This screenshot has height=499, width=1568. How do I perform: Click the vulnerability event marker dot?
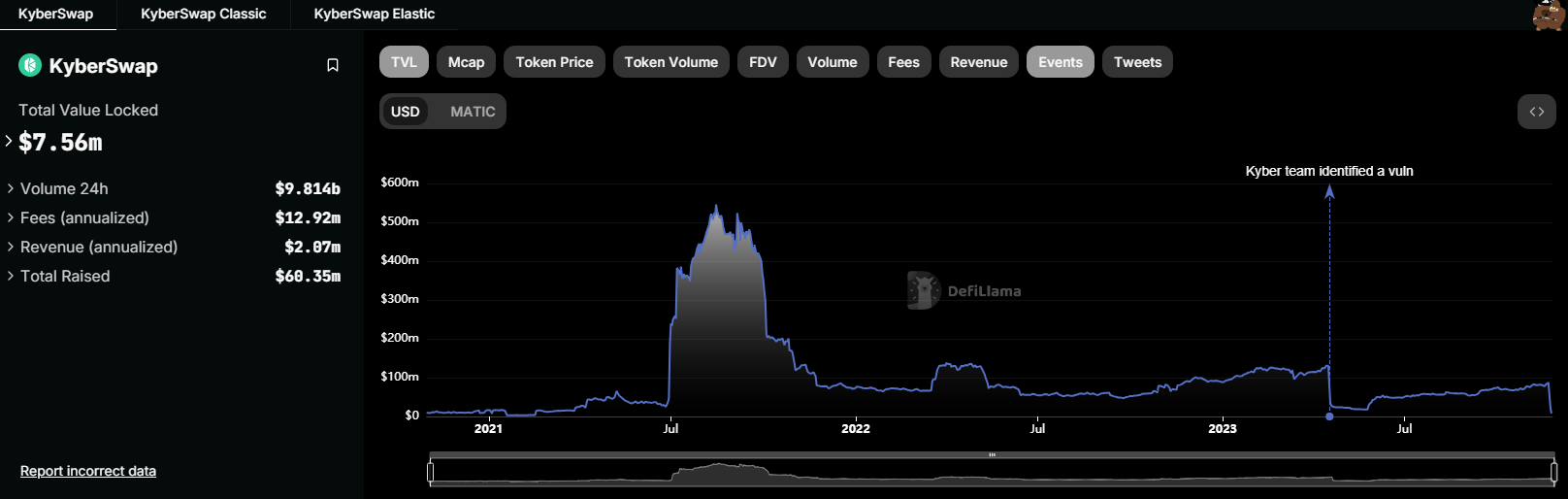(1329, 416)
